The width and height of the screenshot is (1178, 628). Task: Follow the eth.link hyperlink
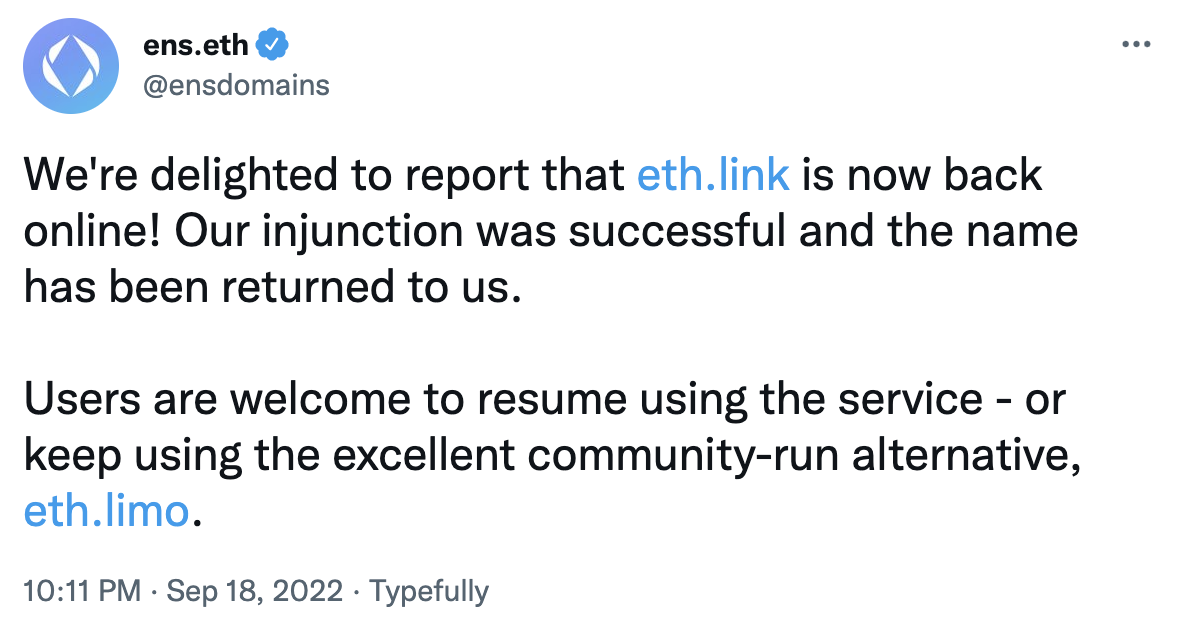pyautogui.click(x=713, y=175)
